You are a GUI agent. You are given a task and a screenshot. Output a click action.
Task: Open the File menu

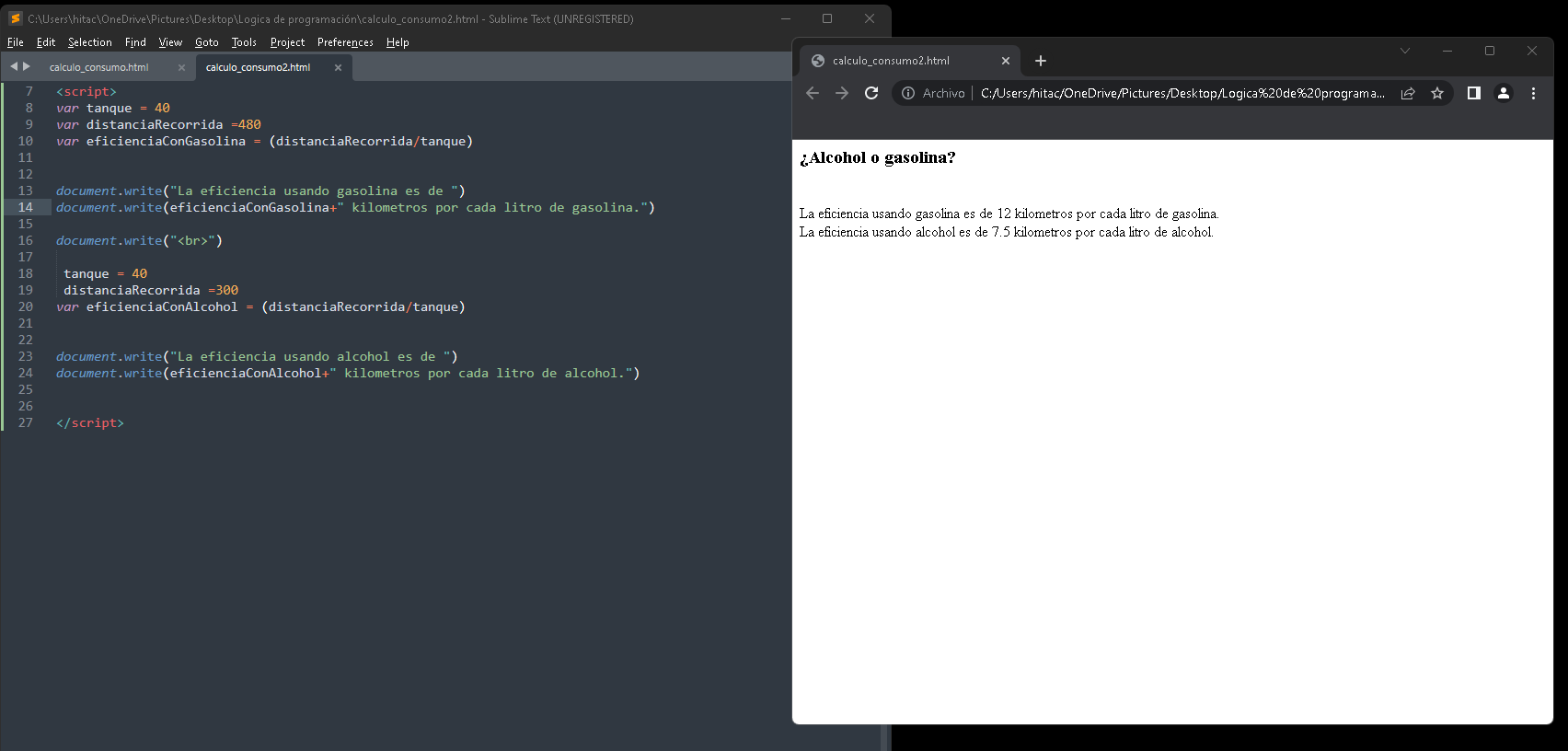pyautogui.click(x=16, y=42)
